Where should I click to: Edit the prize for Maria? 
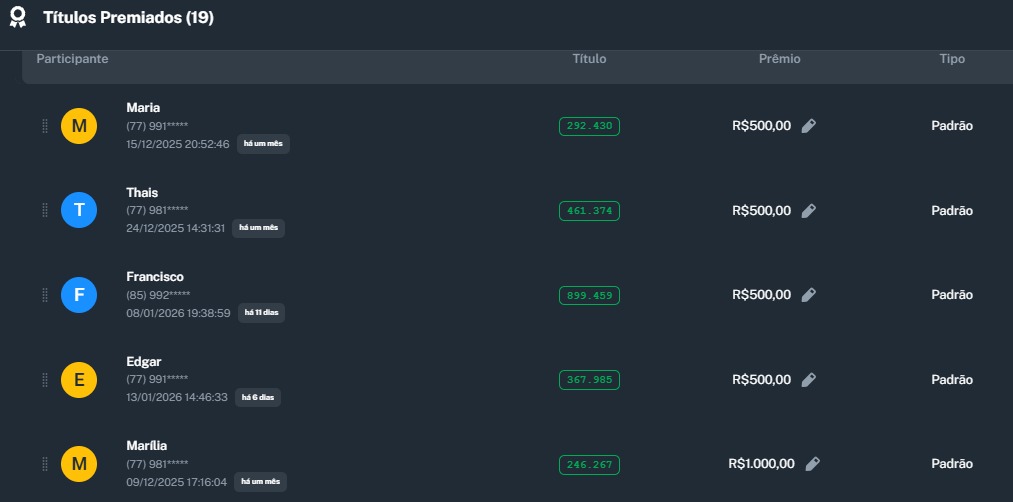point(809,126)
